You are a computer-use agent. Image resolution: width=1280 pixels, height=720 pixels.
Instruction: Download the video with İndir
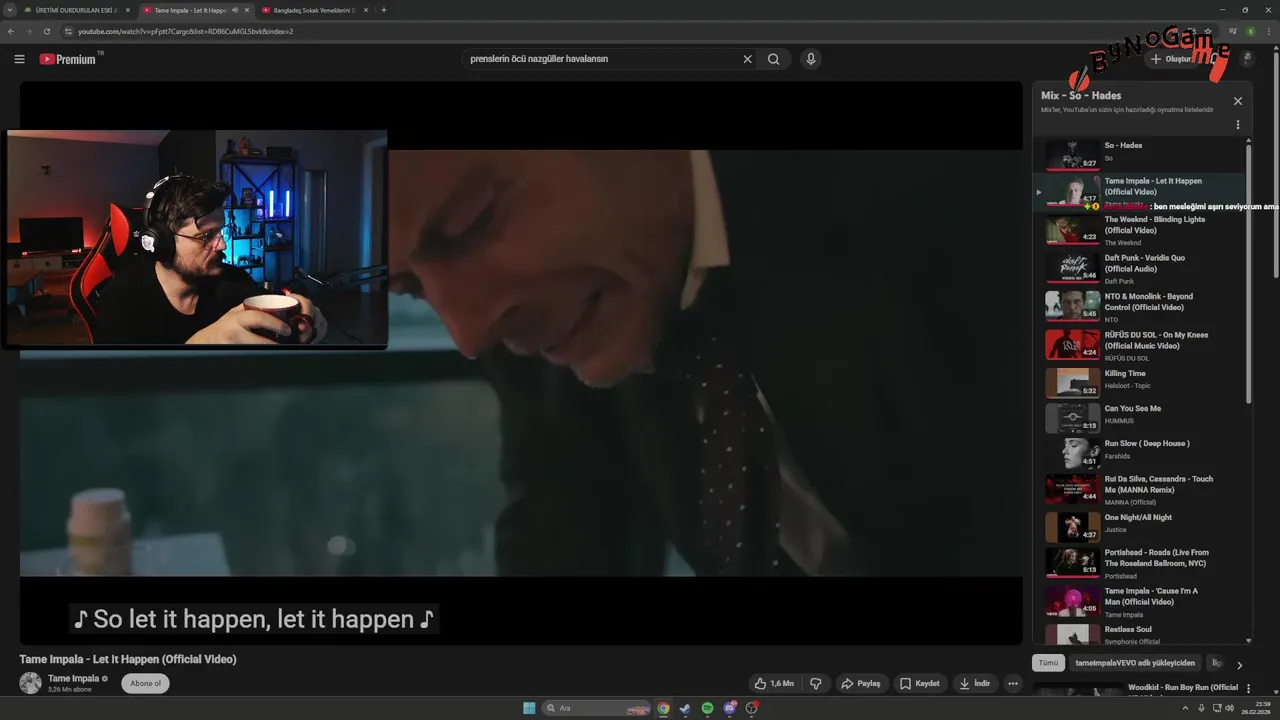[975, 683]
